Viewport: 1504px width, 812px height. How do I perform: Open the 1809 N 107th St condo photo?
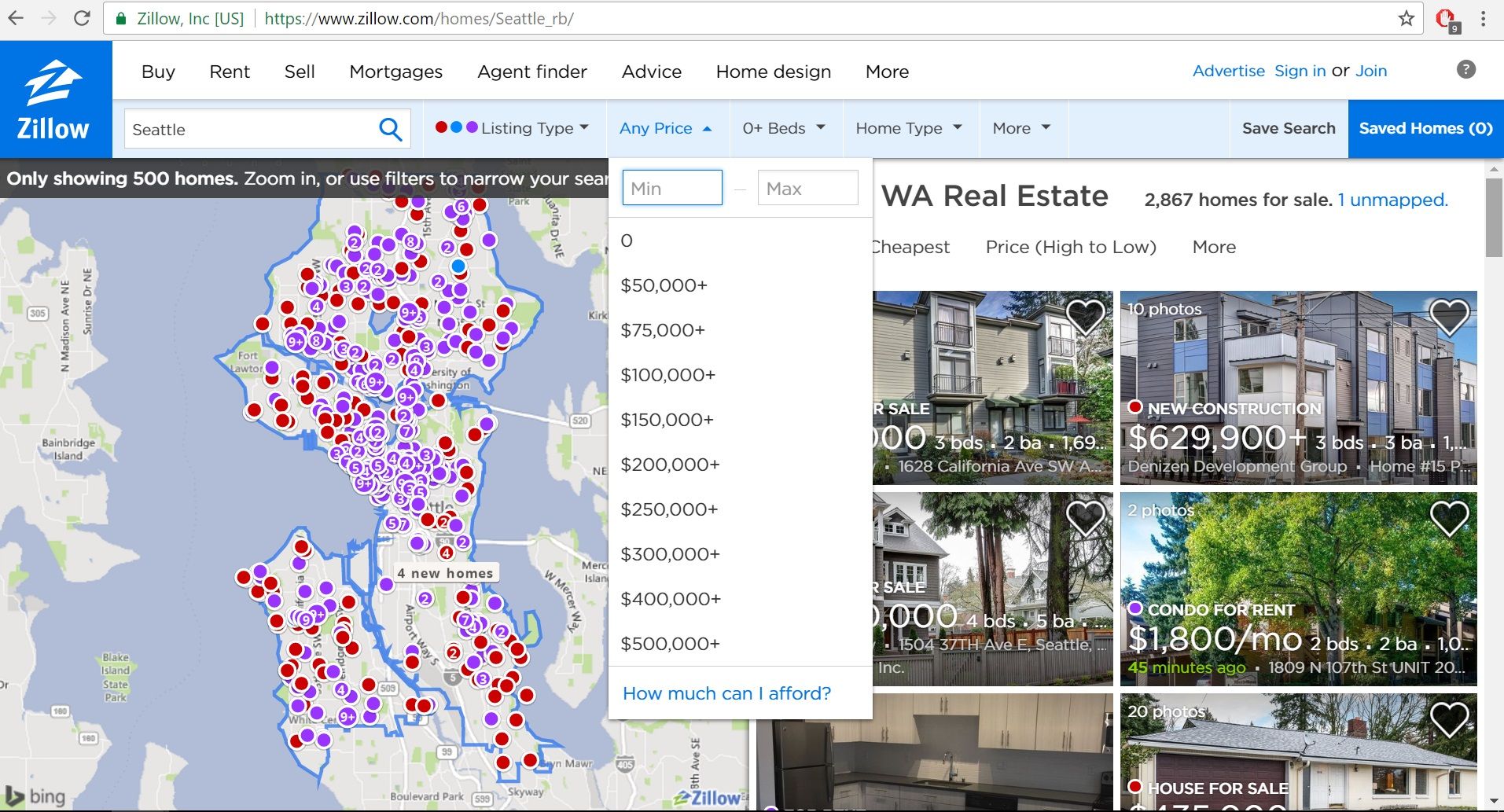click(x=1298, y=589)
